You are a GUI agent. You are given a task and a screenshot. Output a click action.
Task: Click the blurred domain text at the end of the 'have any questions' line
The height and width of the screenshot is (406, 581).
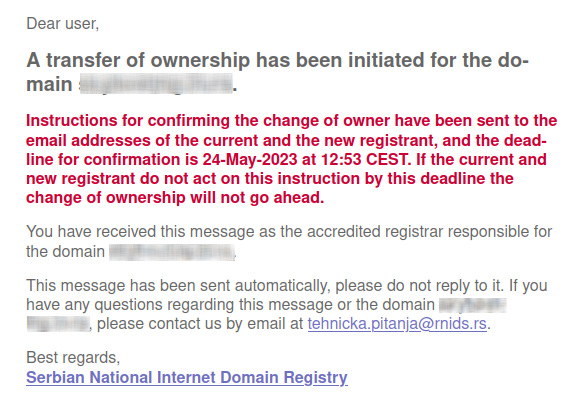pyautogui.click(x=473, y=305)
